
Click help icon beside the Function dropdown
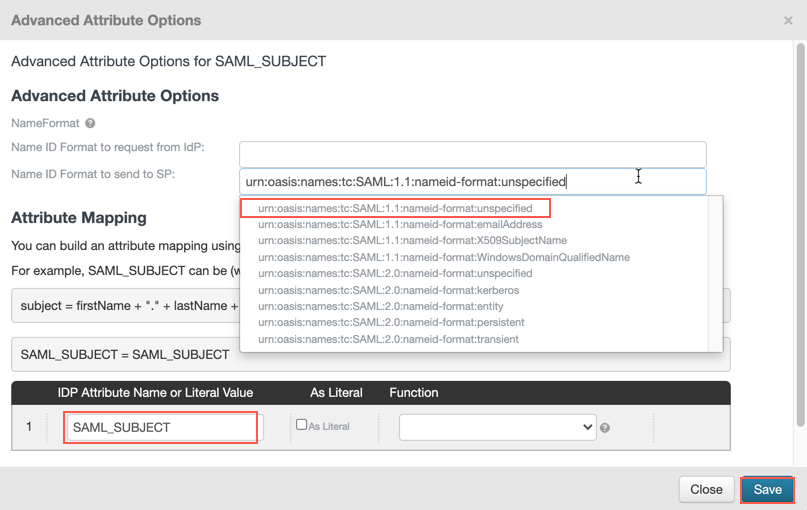coord(605,428)
